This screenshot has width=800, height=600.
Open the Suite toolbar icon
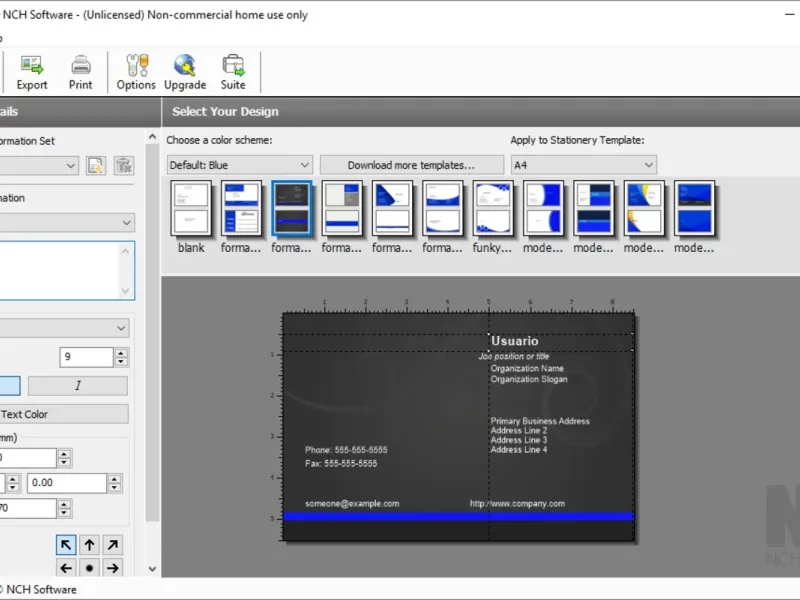233,72
